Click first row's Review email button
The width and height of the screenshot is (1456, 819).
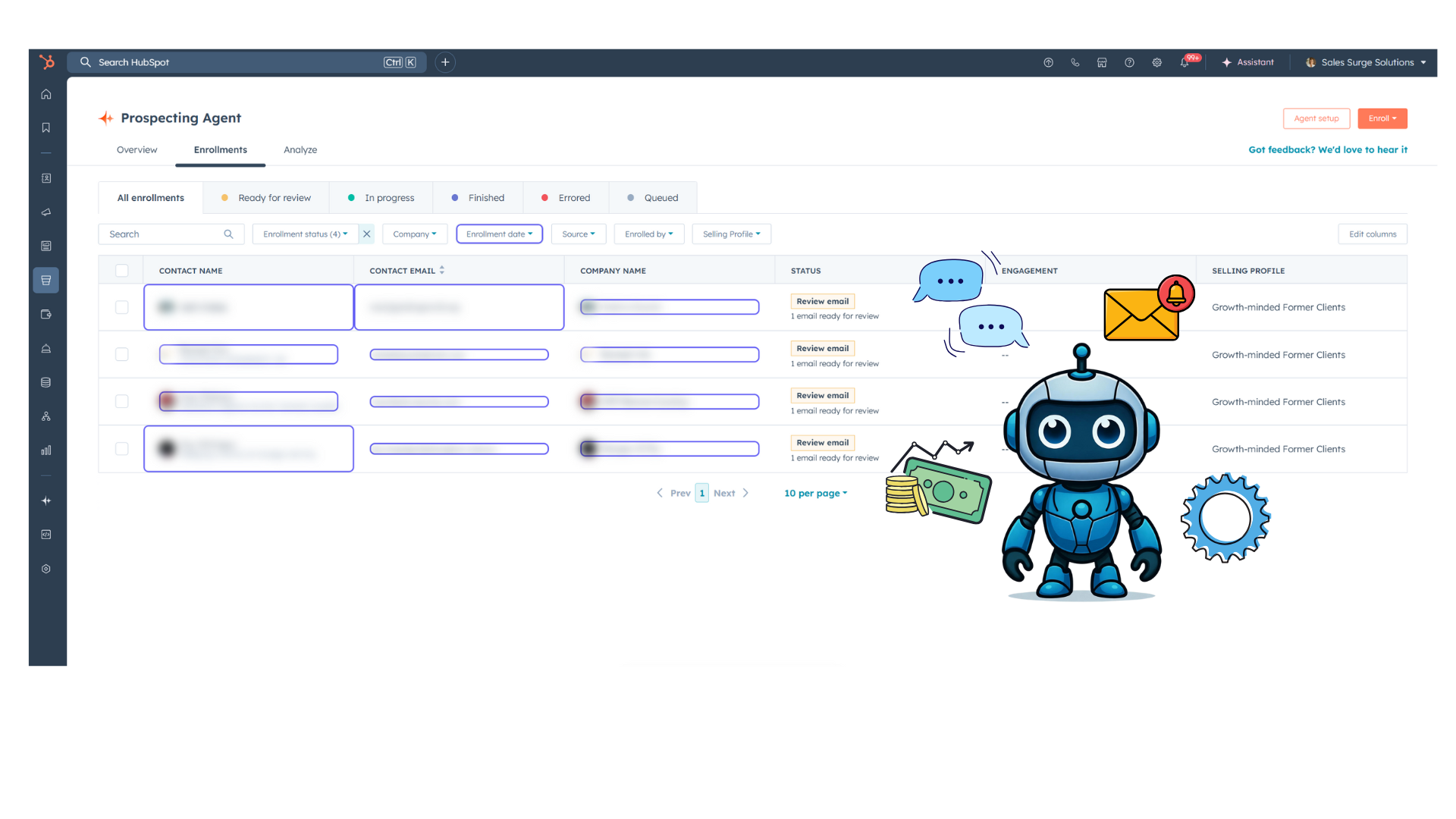822,301
